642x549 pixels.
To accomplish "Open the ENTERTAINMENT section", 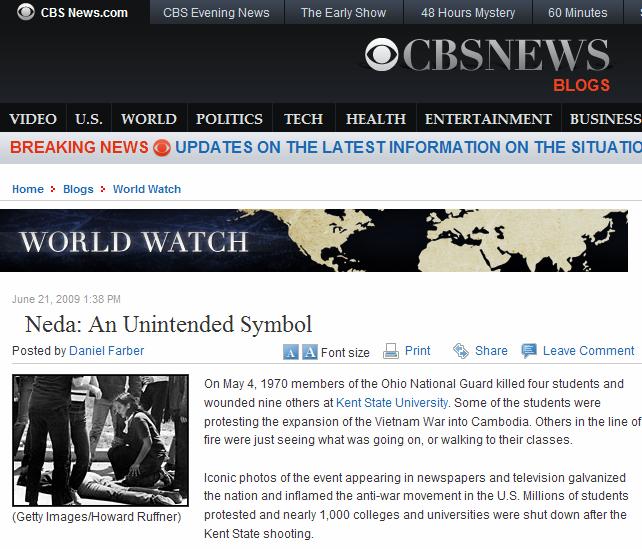I will tap(488, 119).
